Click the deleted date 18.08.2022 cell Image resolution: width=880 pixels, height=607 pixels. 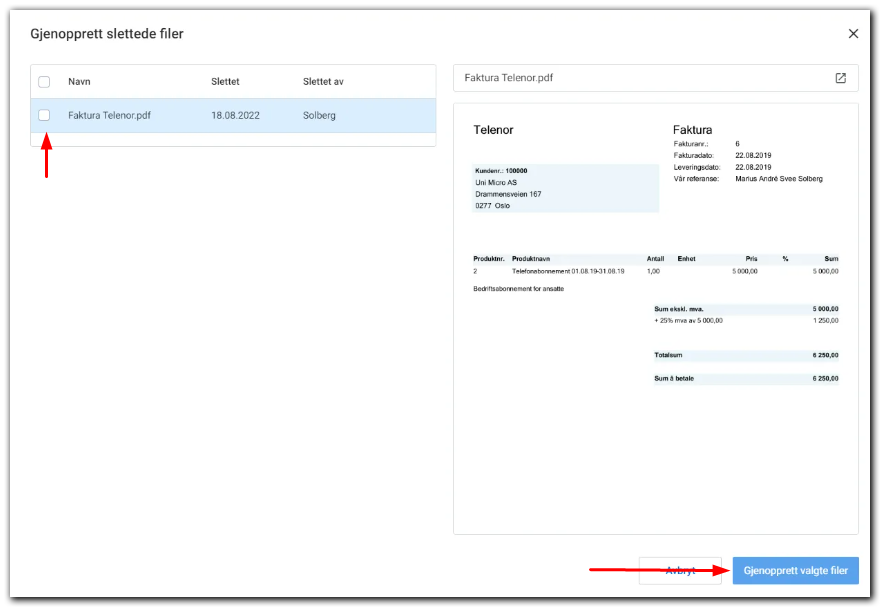click(x=235, y=116)
